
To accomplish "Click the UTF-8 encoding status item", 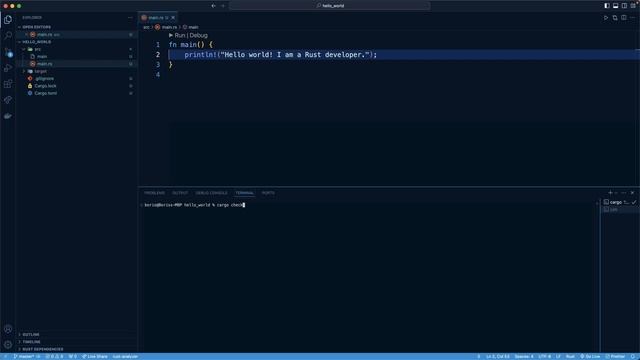I will click(x=544, y=356).
